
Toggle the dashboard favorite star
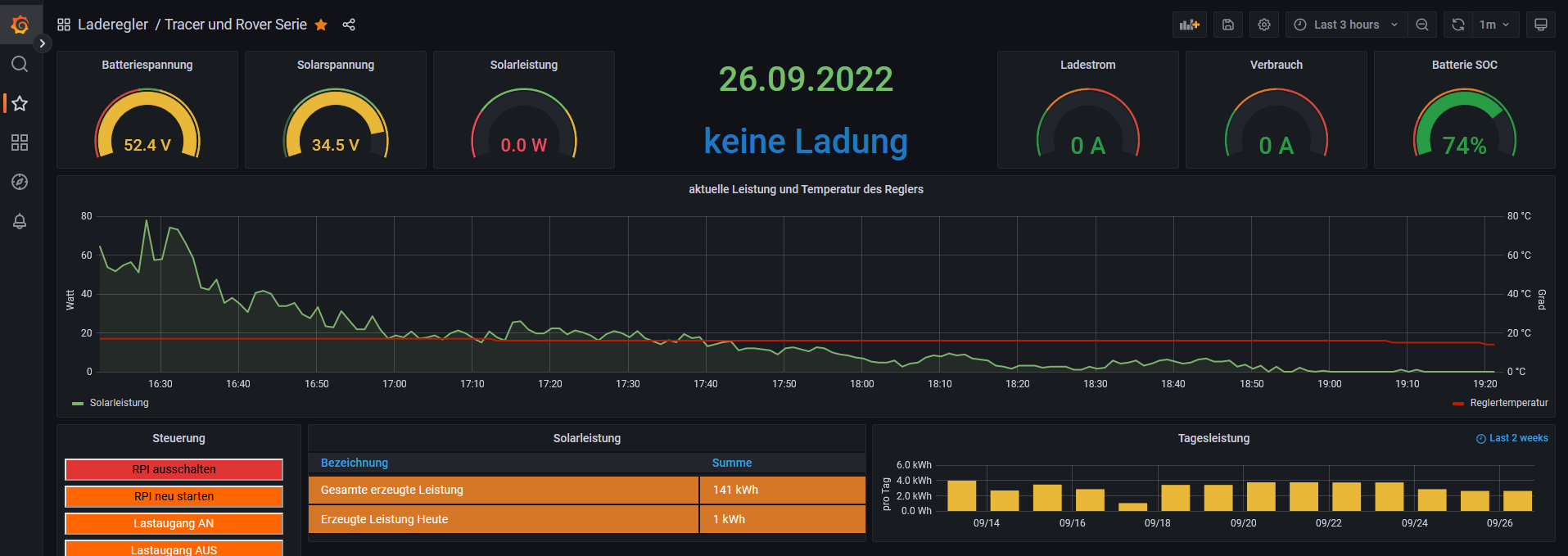[x=321, y=25]
